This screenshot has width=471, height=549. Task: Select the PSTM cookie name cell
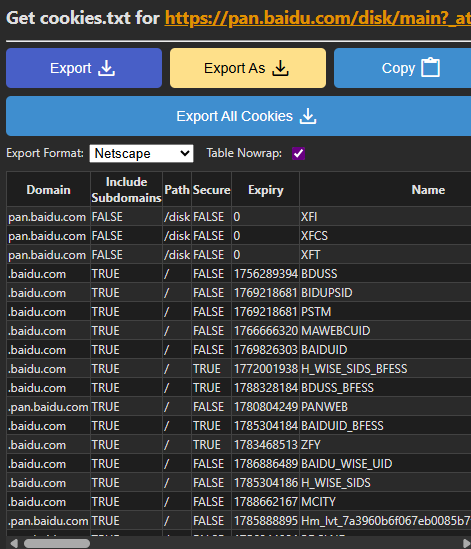pyautogui.click(x=385, y=312)
